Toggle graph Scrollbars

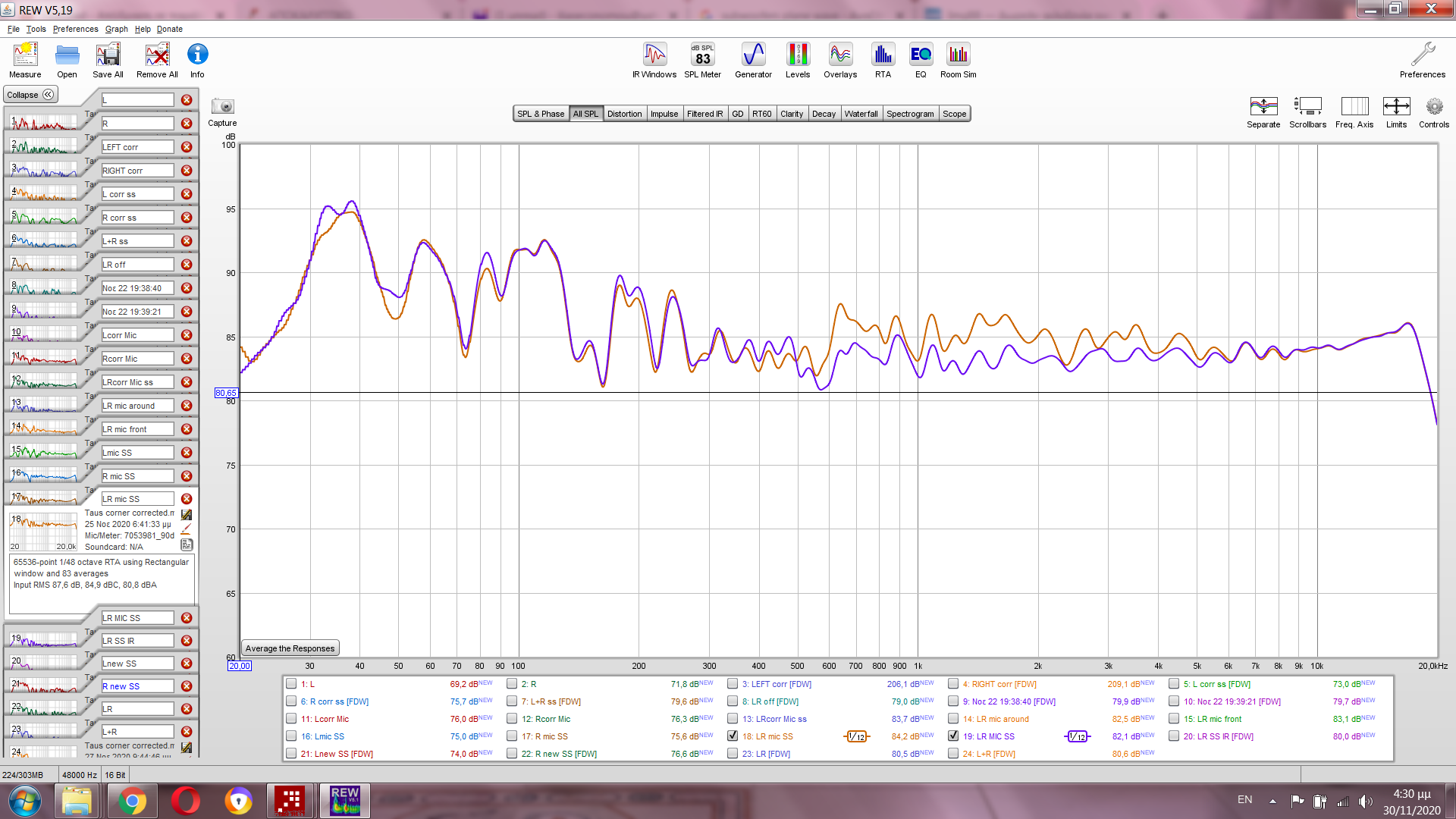1307,111
